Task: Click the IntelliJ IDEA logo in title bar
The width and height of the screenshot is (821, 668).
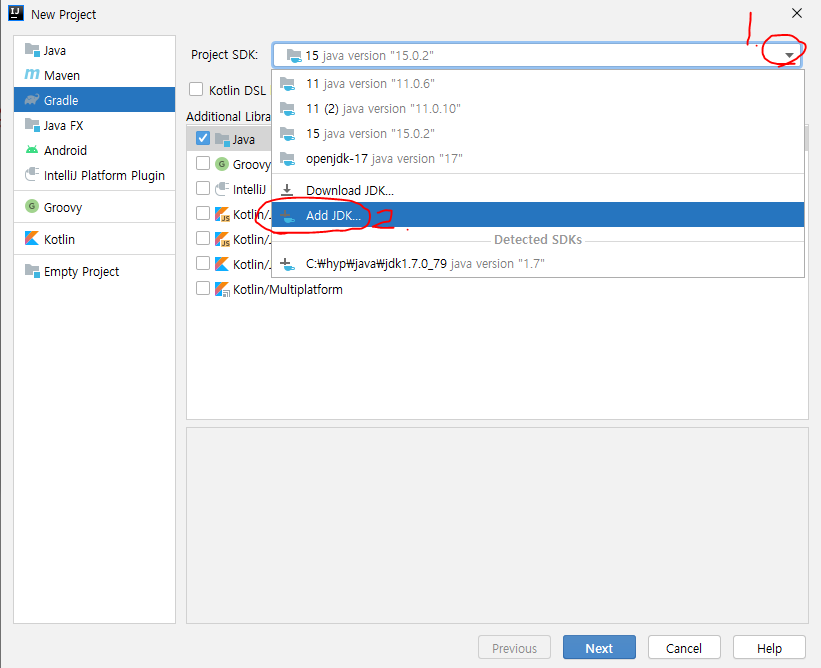Action: (16, 13)
